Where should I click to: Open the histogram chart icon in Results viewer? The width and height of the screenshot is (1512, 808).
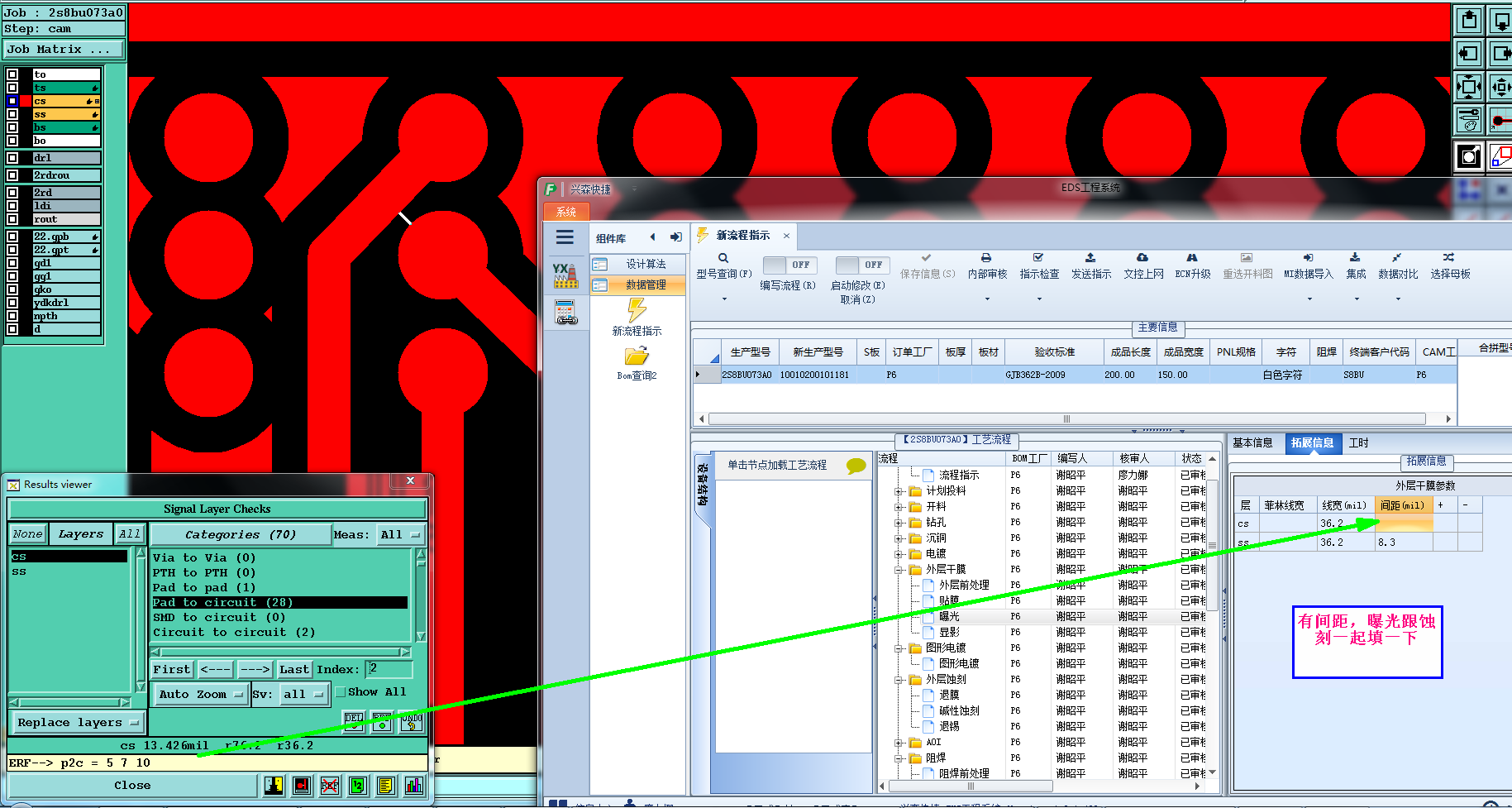click(x=414, y=786)
